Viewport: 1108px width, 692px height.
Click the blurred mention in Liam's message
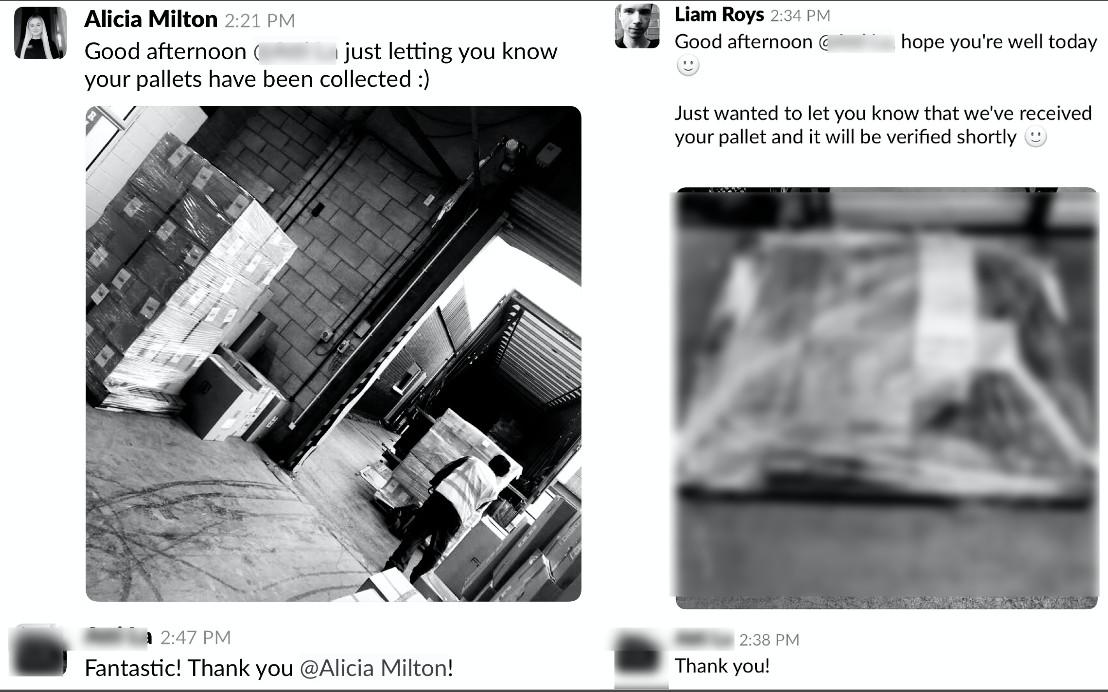point(857,42)
